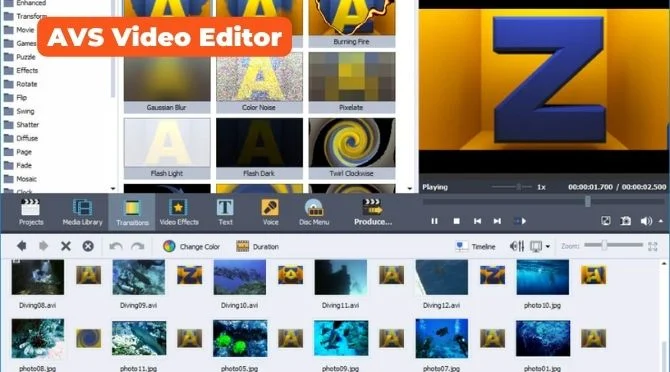The height and width of the screenshot is (372, 670).
Task: Choose the Flash Dark transition
Action: [259, 148]
